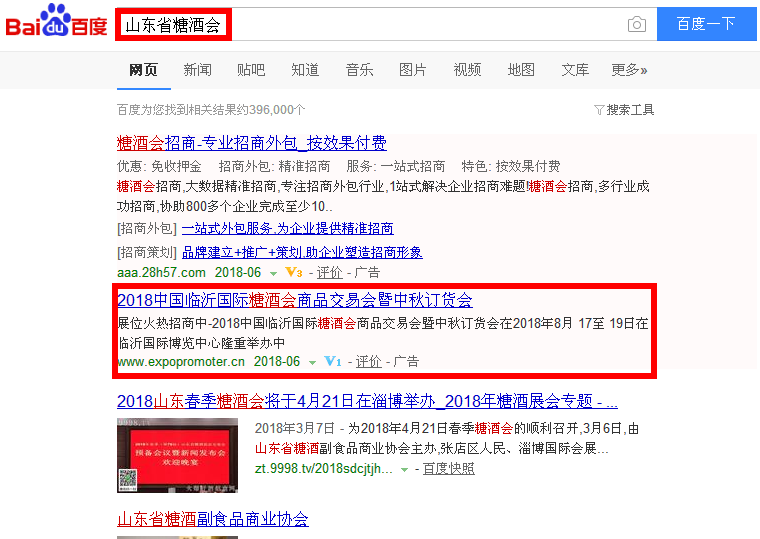
Task: Select the 地图 tab
Action: click(521, 70)
